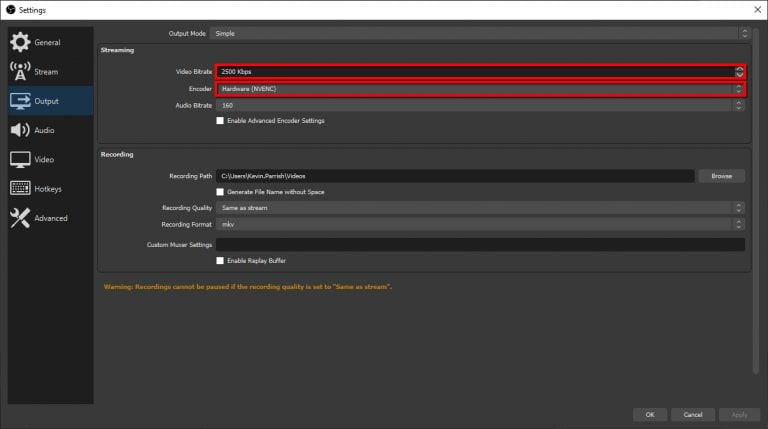
Task: Select the Output monitor icon
Action: (x=20, y=101)
